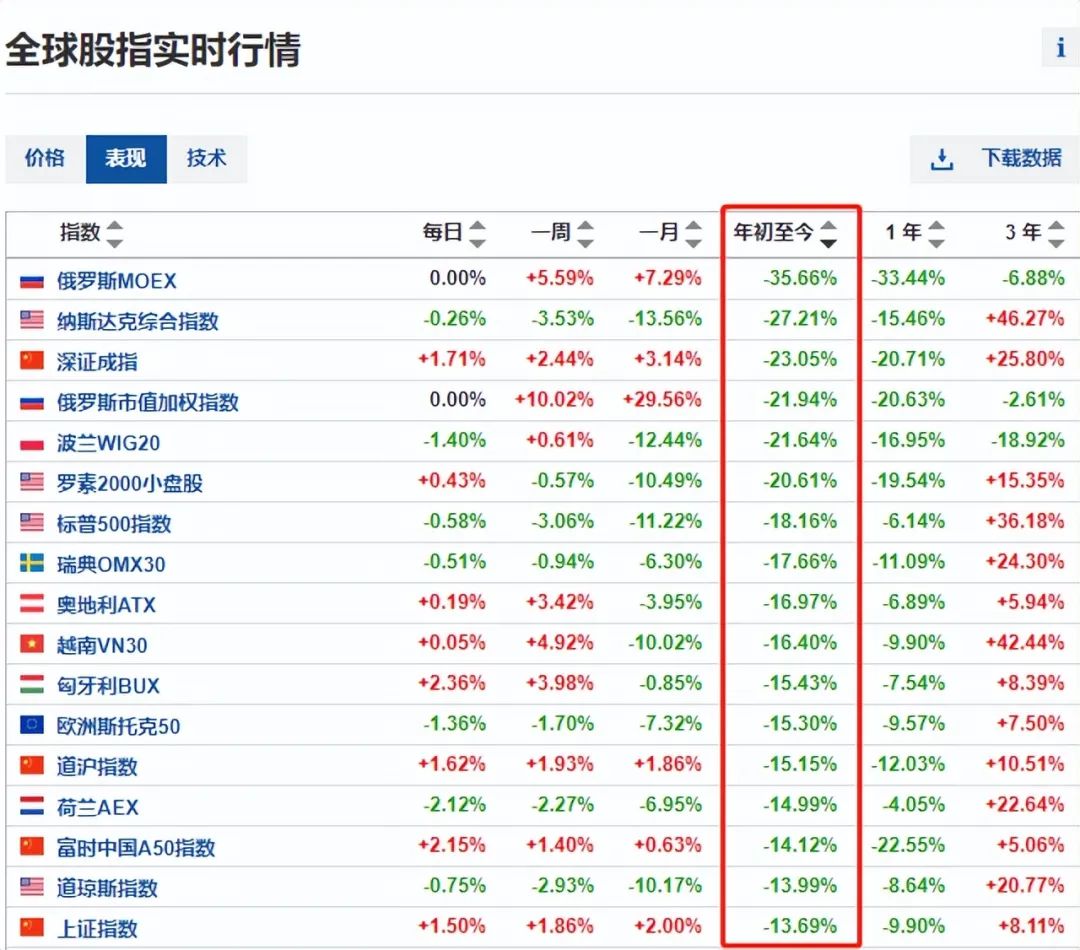Click the -22.55% one-year value
1080x950 pixels.
coord(908,845)
